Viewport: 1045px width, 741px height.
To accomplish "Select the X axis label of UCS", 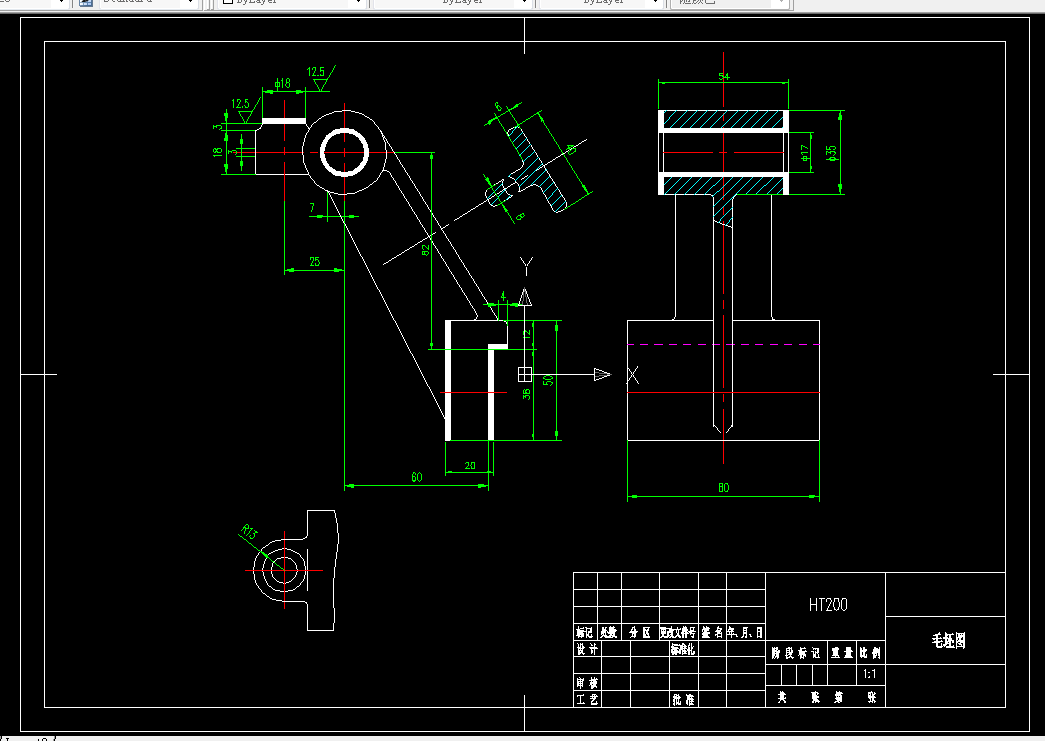I will pos(633,375).
